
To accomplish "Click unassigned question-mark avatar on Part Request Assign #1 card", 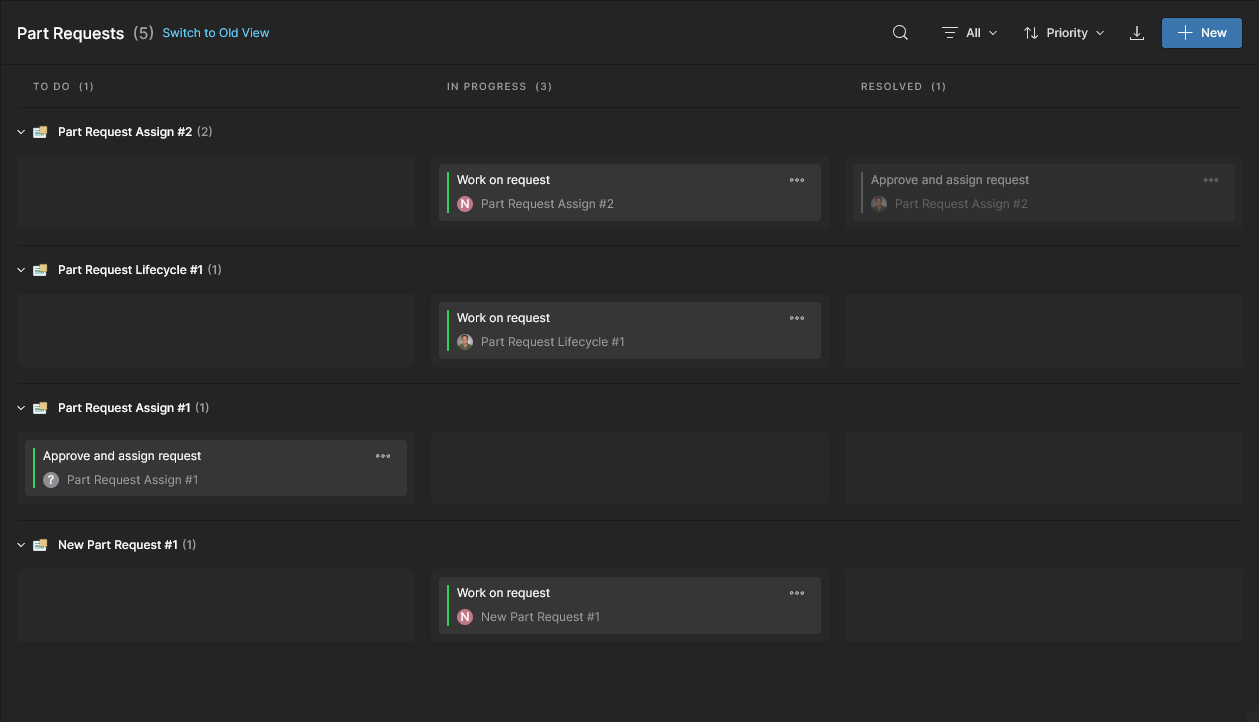I will click(x=51, y=480).
